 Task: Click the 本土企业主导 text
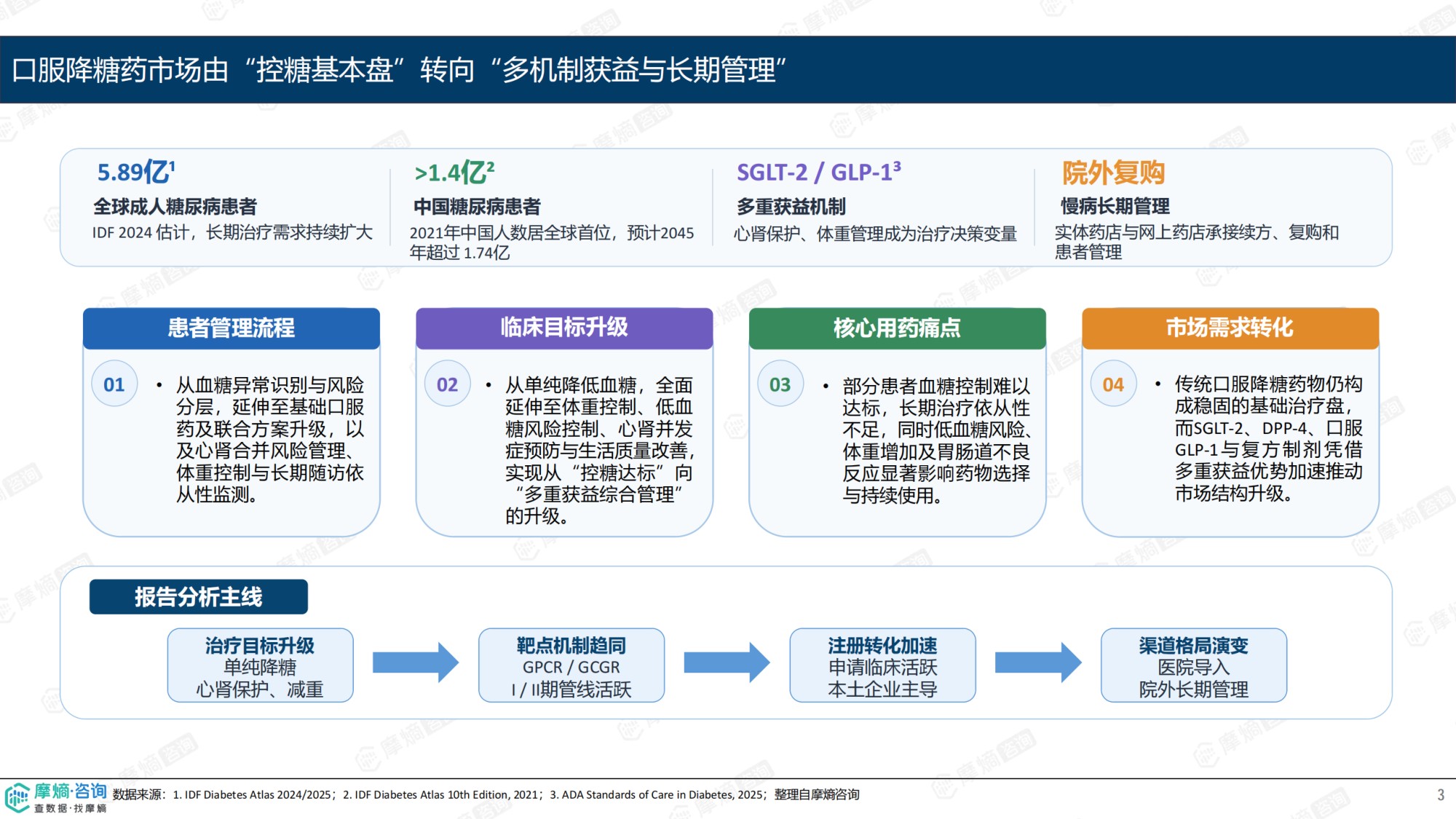882,689
